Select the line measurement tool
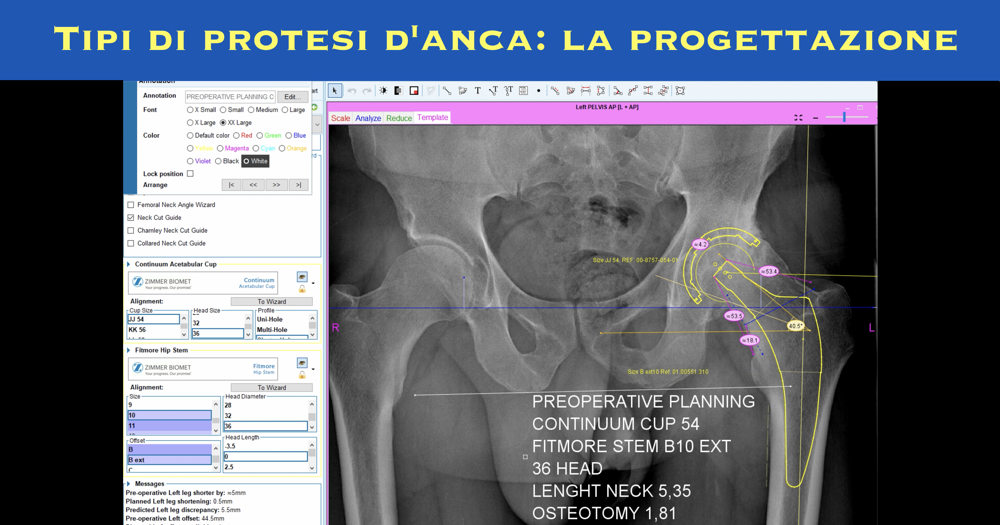The height and width of the screenshot is (525, 1000). coord(446,91)
